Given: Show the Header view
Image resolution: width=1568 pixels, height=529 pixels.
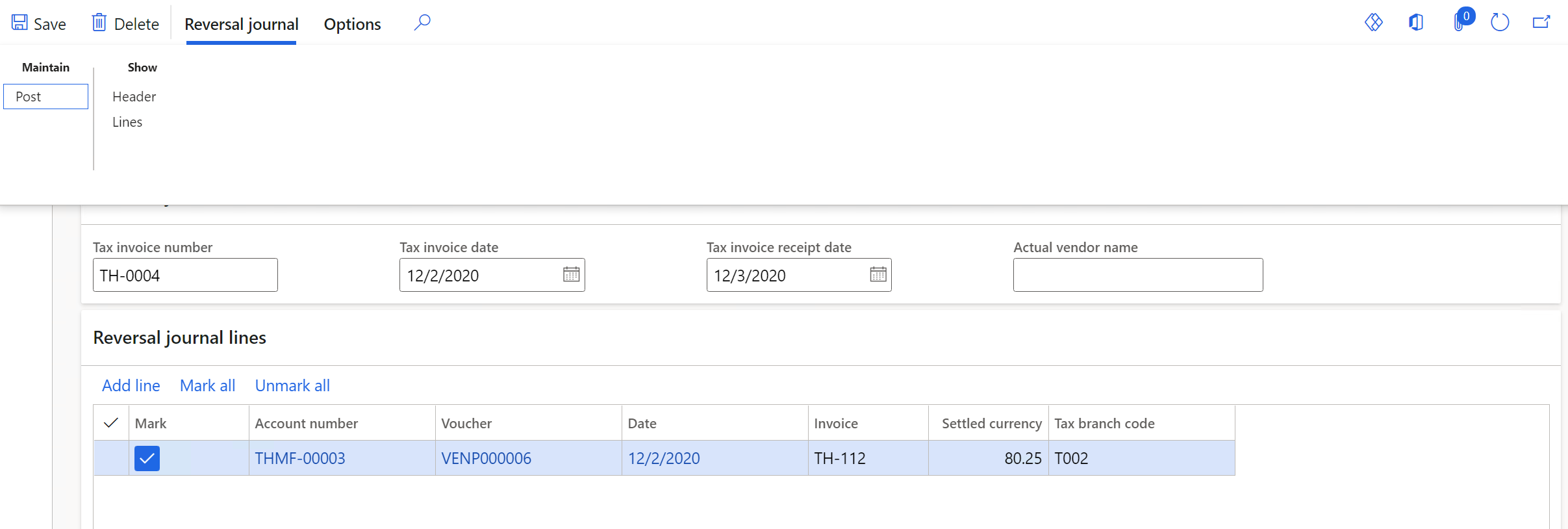Looking at the screenshot, I should 134,97.
